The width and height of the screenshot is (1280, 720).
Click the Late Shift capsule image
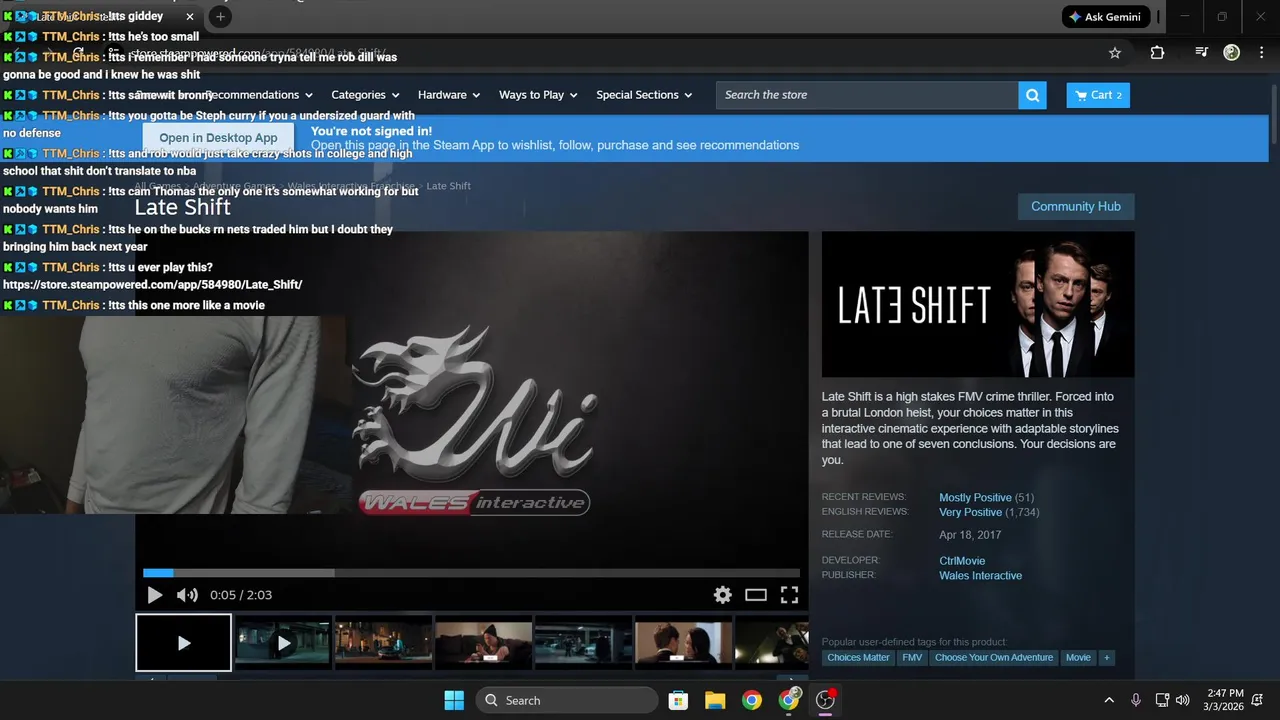pos(978,305)
